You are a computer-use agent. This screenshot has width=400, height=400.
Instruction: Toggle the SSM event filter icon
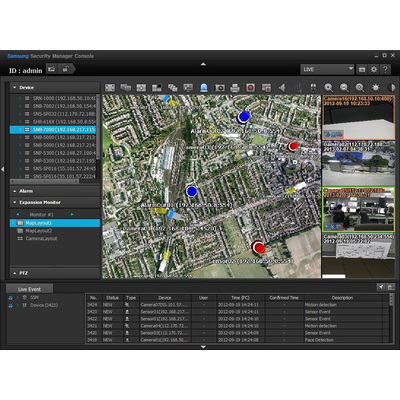coord(10,297)
